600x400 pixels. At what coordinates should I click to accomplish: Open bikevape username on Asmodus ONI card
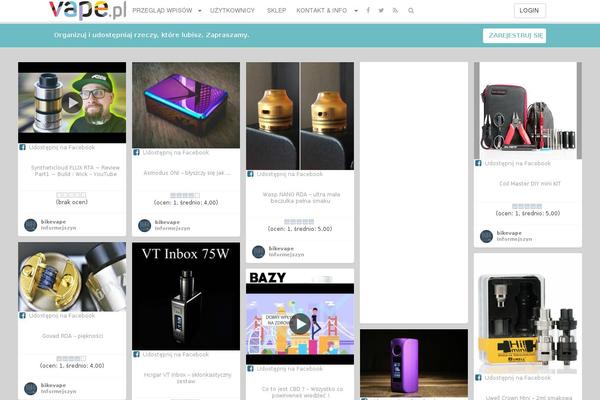click(167, 222)
